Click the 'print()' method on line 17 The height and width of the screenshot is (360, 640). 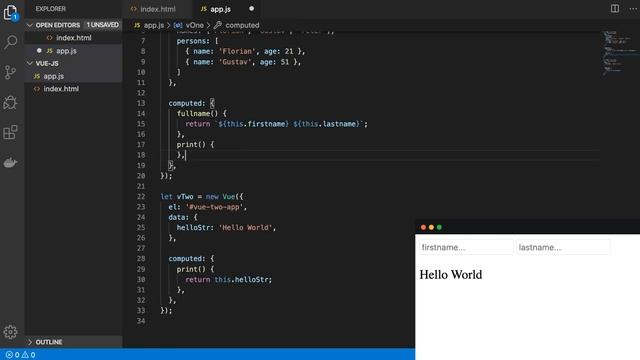[191, 144]
